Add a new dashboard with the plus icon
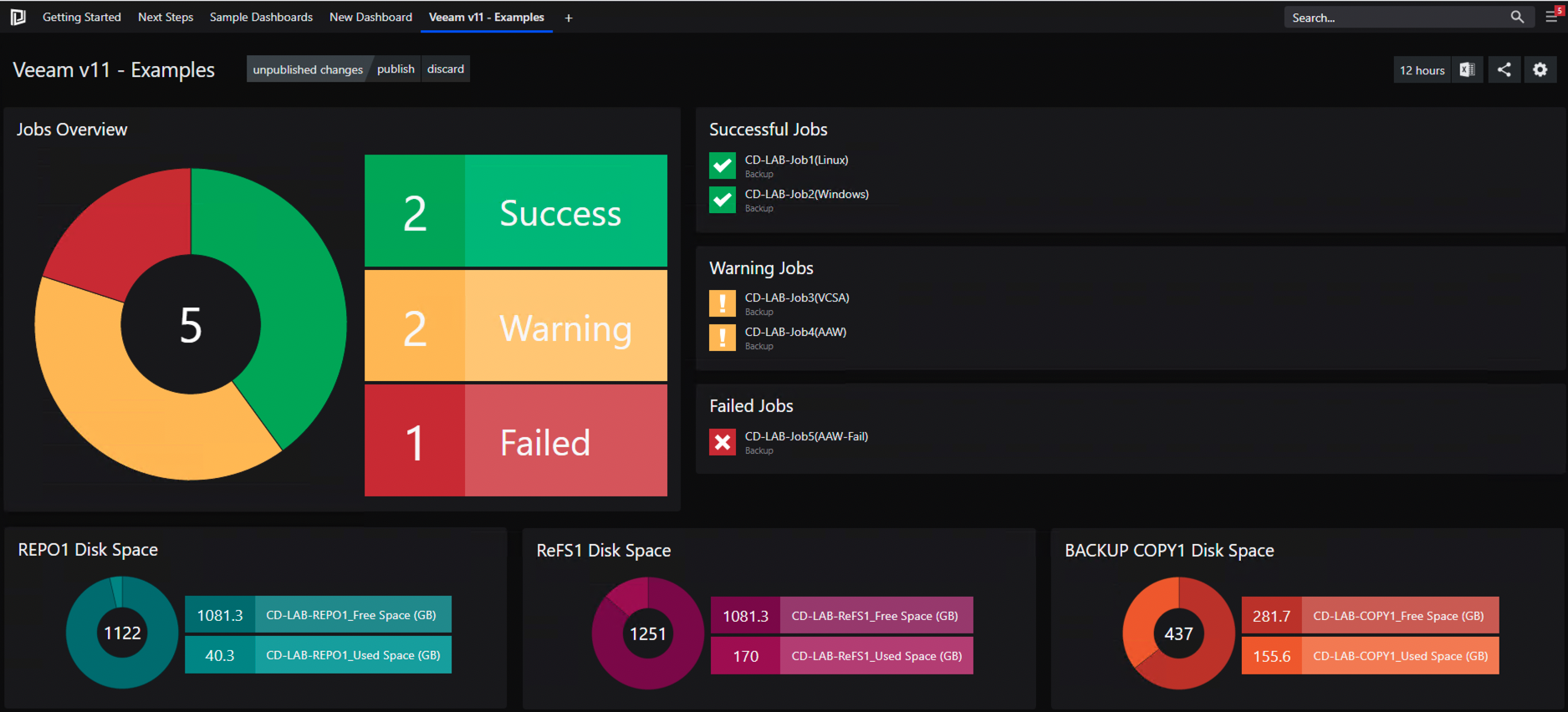Viewport: 1568px width, 712px height. pyautogui.click(x=569, y=18)
